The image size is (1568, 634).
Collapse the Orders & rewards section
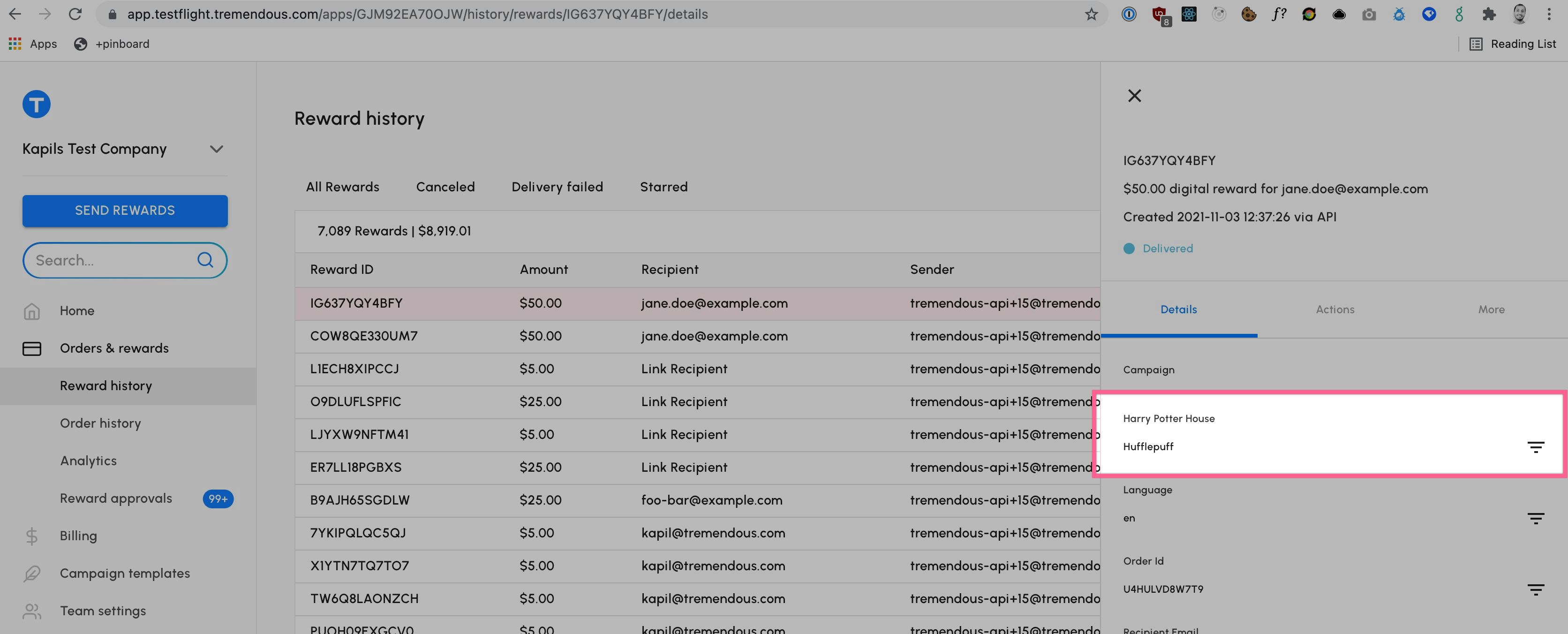[x=114, y=348]
